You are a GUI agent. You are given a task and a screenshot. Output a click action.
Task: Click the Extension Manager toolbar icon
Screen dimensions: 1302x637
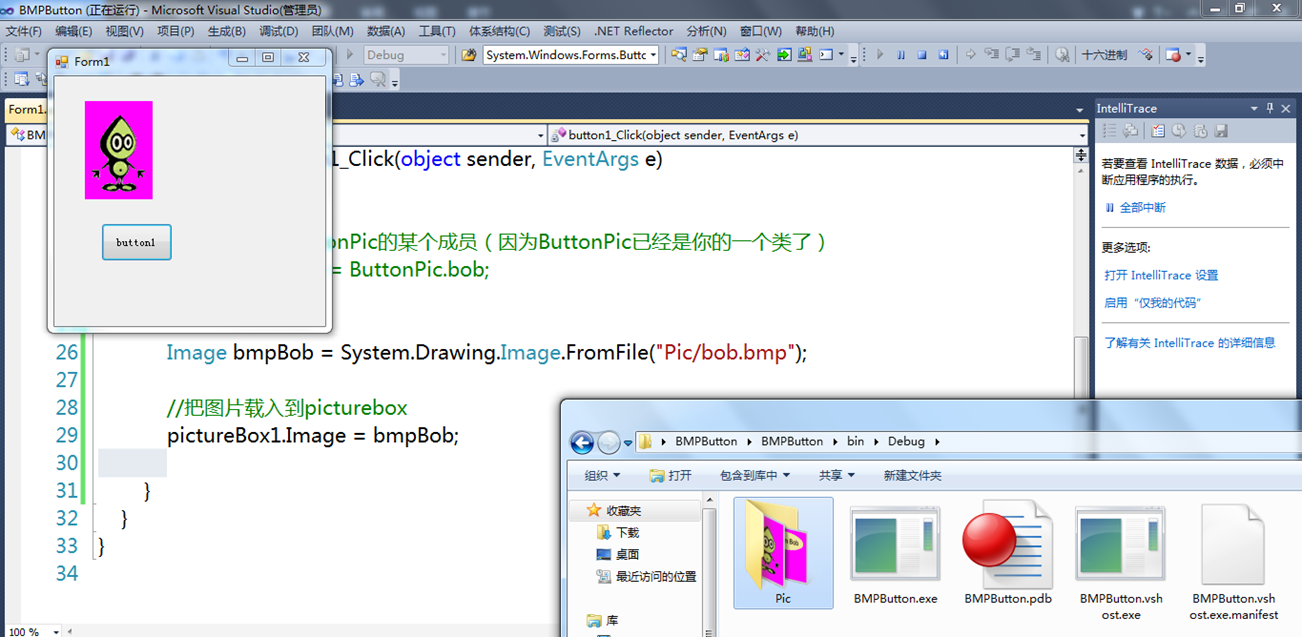coord(804,55)
